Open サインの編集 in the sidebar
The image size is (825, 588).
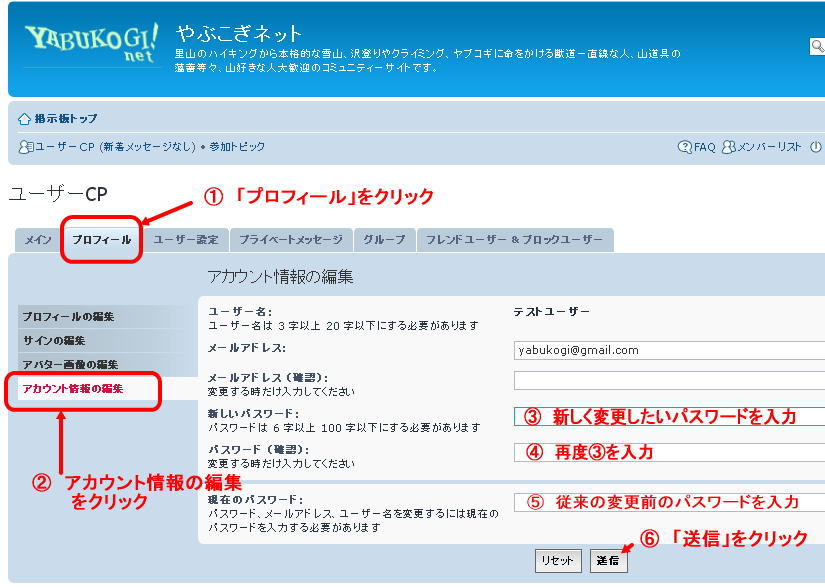pos(55,341)
